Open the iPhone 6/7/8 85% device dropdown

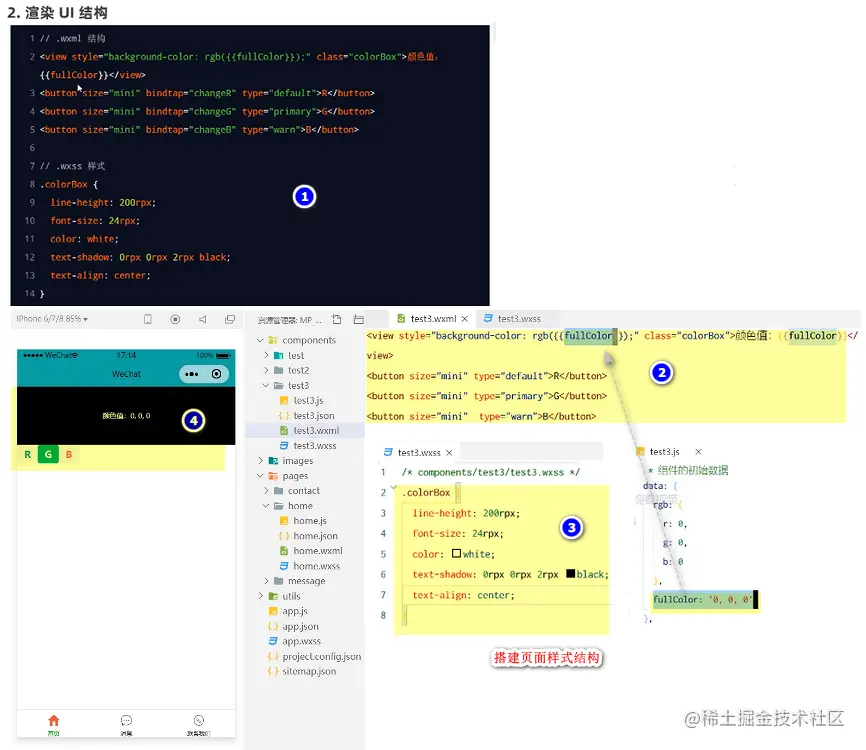[x=52, y=319]
